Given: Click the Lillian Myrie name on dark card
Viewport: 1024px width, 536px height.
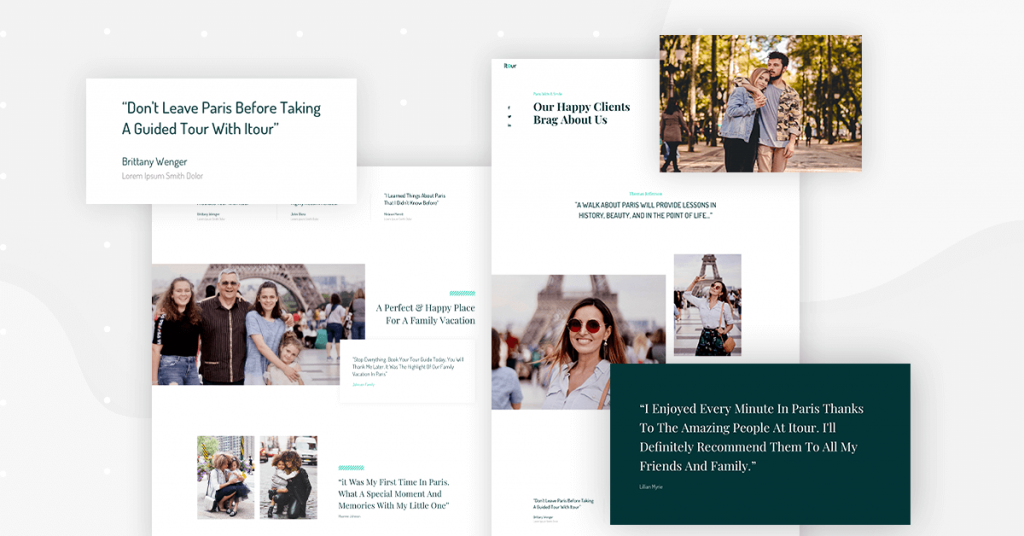Looking at the screenshot, I should pyautogui.click(x=651, y=487).
